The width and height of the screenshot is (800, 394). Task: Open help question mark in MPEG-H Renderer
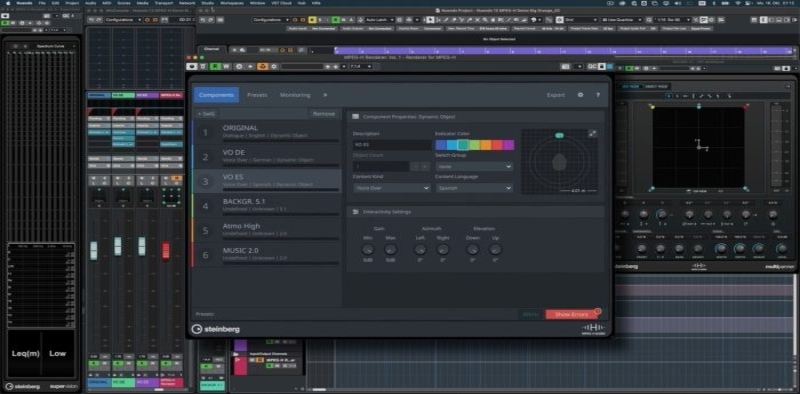pyautogui.click(x=598, y=95)
